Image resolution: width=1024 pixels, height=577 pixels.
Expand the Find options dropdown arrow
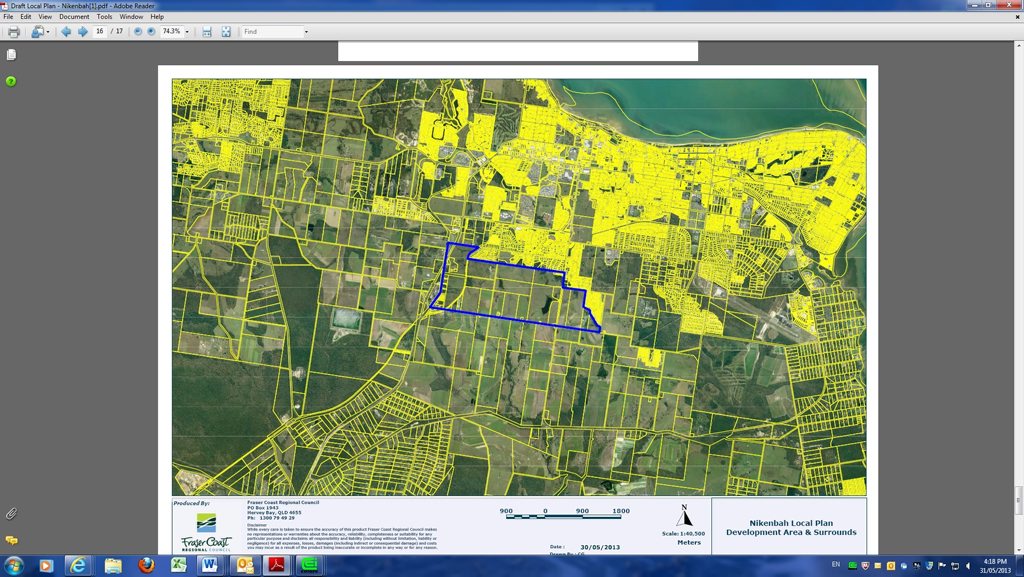pyautogui.click(x=306, y=32)
